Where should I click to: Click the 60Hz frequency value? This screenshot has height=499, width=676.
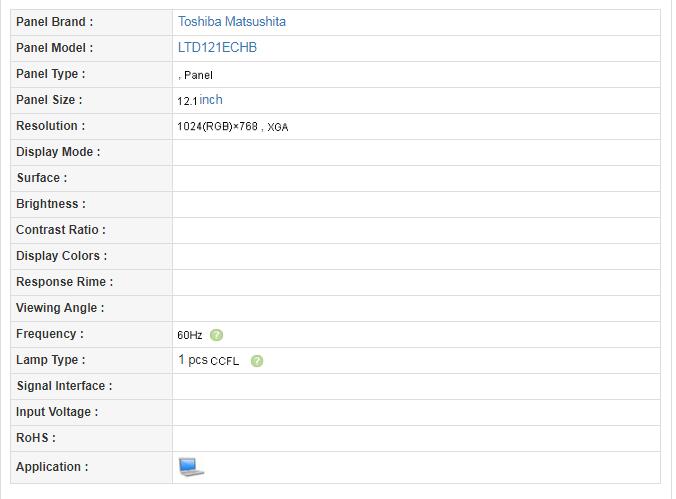[190, 335]
